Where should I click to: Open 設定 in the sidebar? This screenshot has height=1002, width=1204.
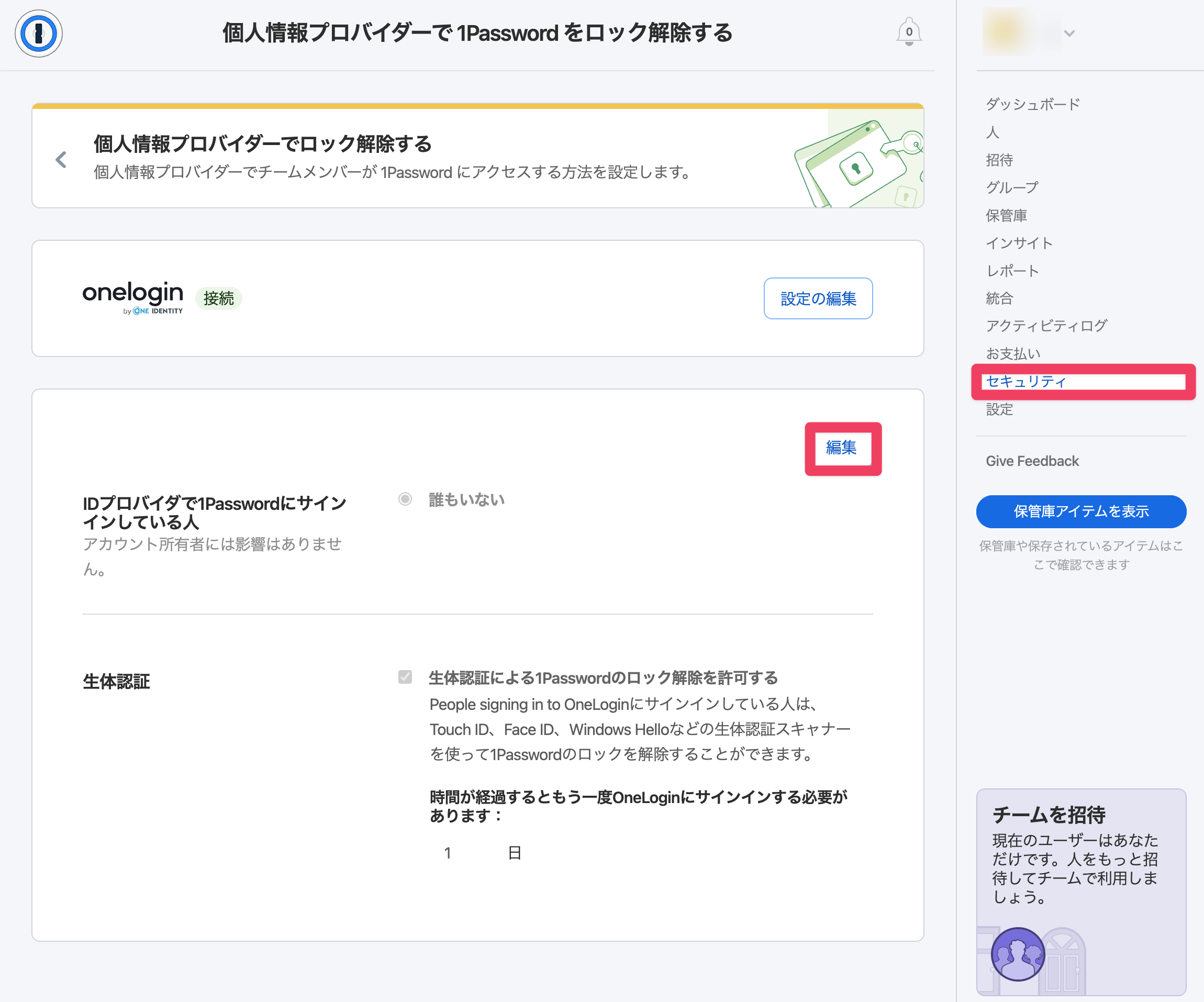point(999,409)
